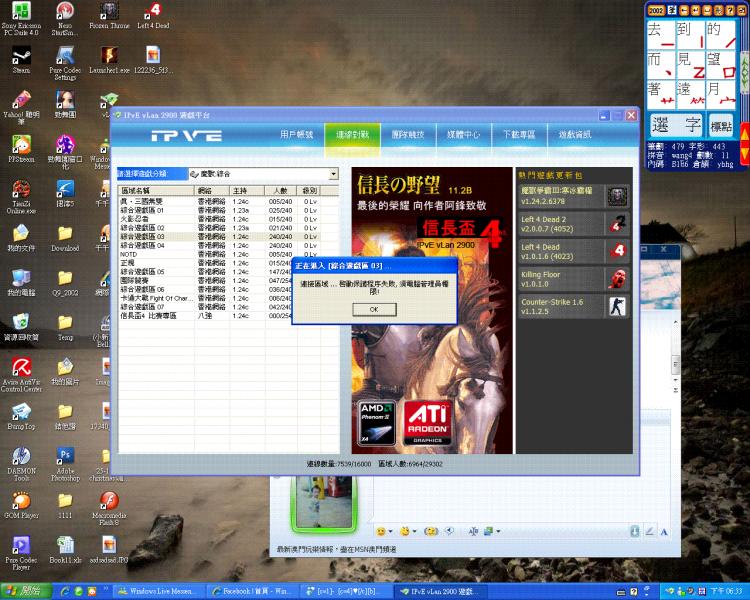The width and height of the screenshot is (750, 600).
Task: Sort the room list by the 人數 column header
Action: [x=281, y=189]
